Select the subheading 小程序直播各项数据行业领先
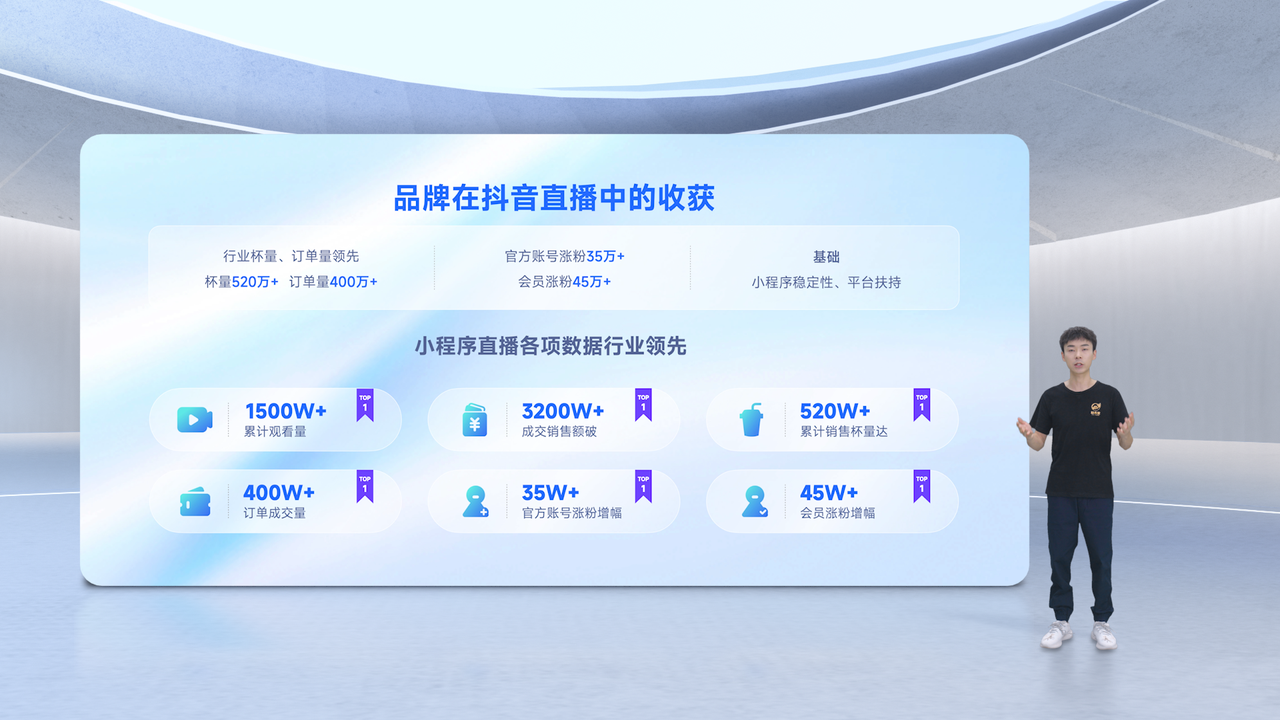This screenshot has height=720, width=1280. coord(550,347)
